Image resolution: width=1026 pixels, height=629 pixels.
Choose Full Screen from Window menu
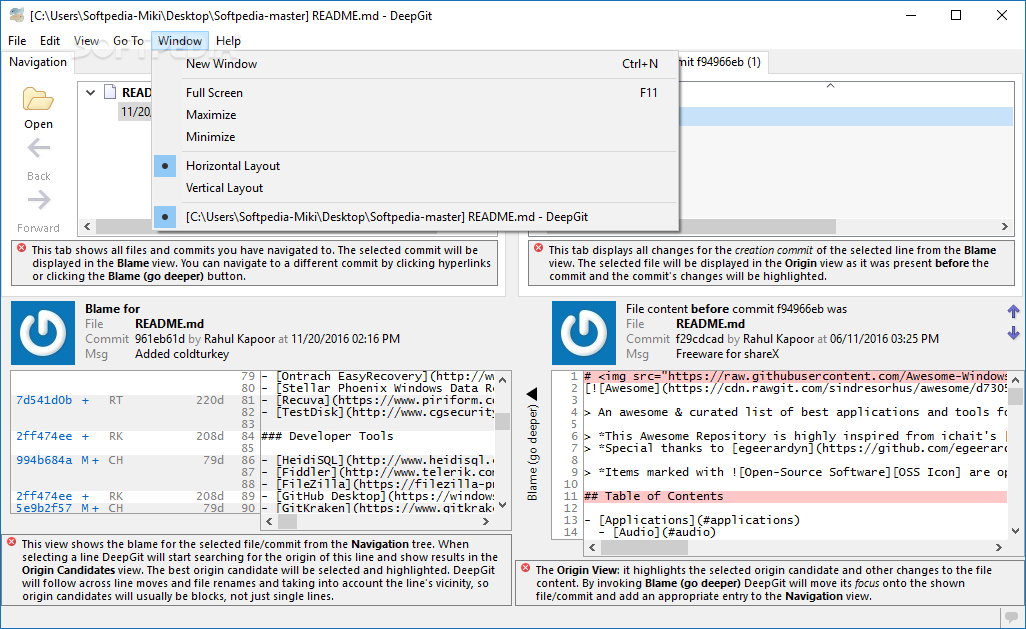click(415, 93)
